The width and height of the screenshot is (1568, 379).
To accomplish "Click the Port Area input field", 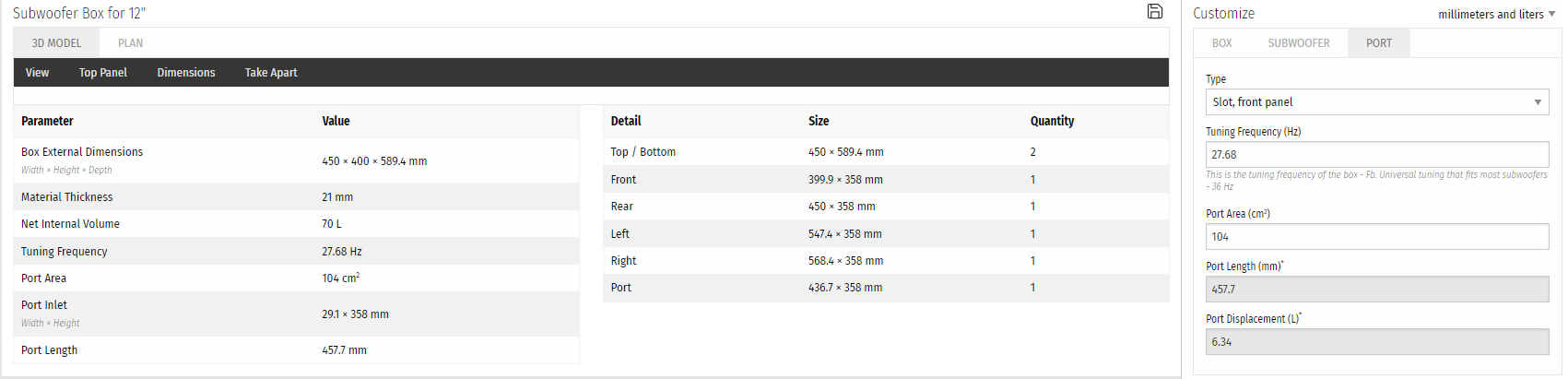I will (x=1377, y=237).
